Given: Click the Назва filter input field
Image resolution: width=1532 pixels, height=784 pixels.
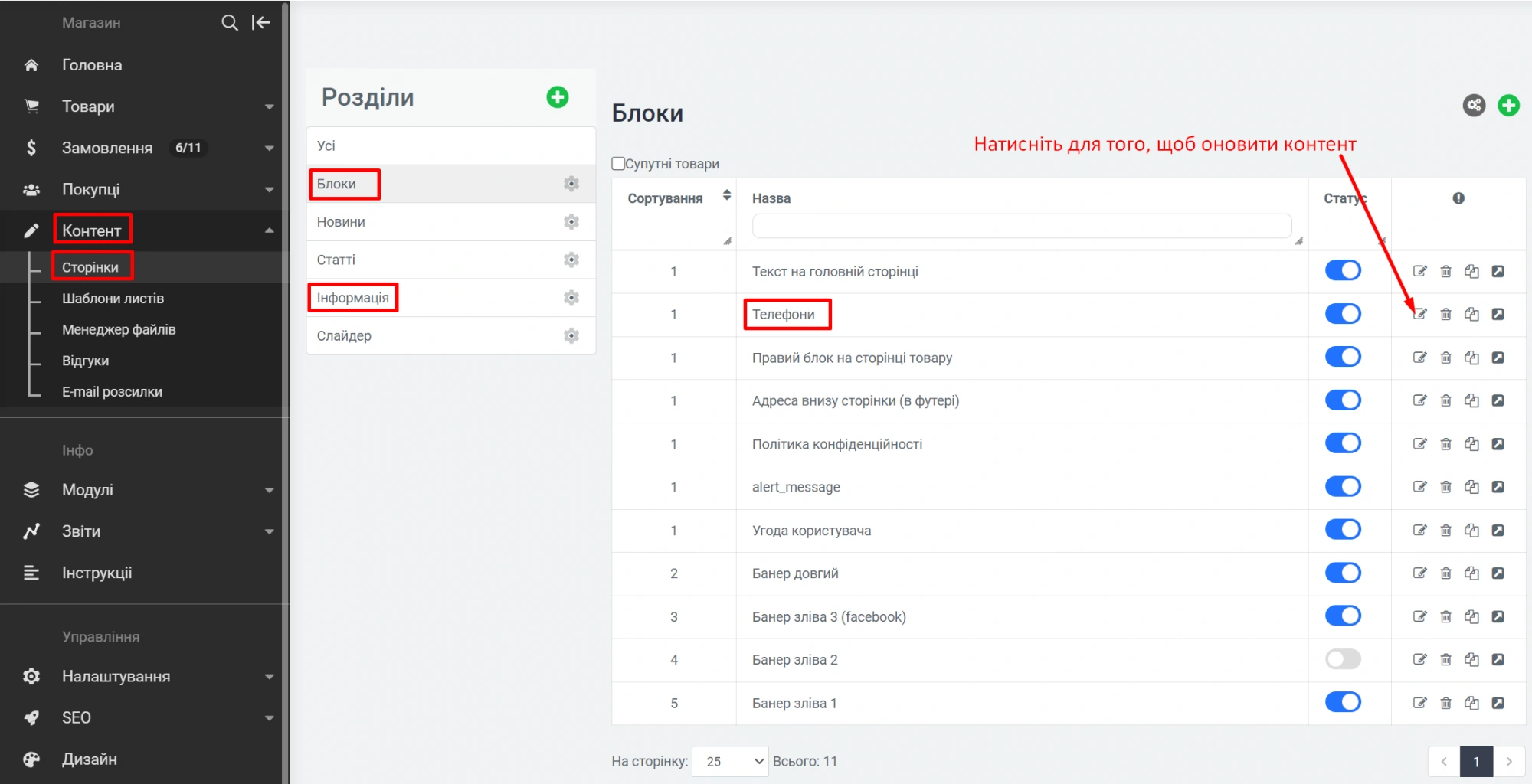Looking at the screenshot, I should coord(1021,226).
